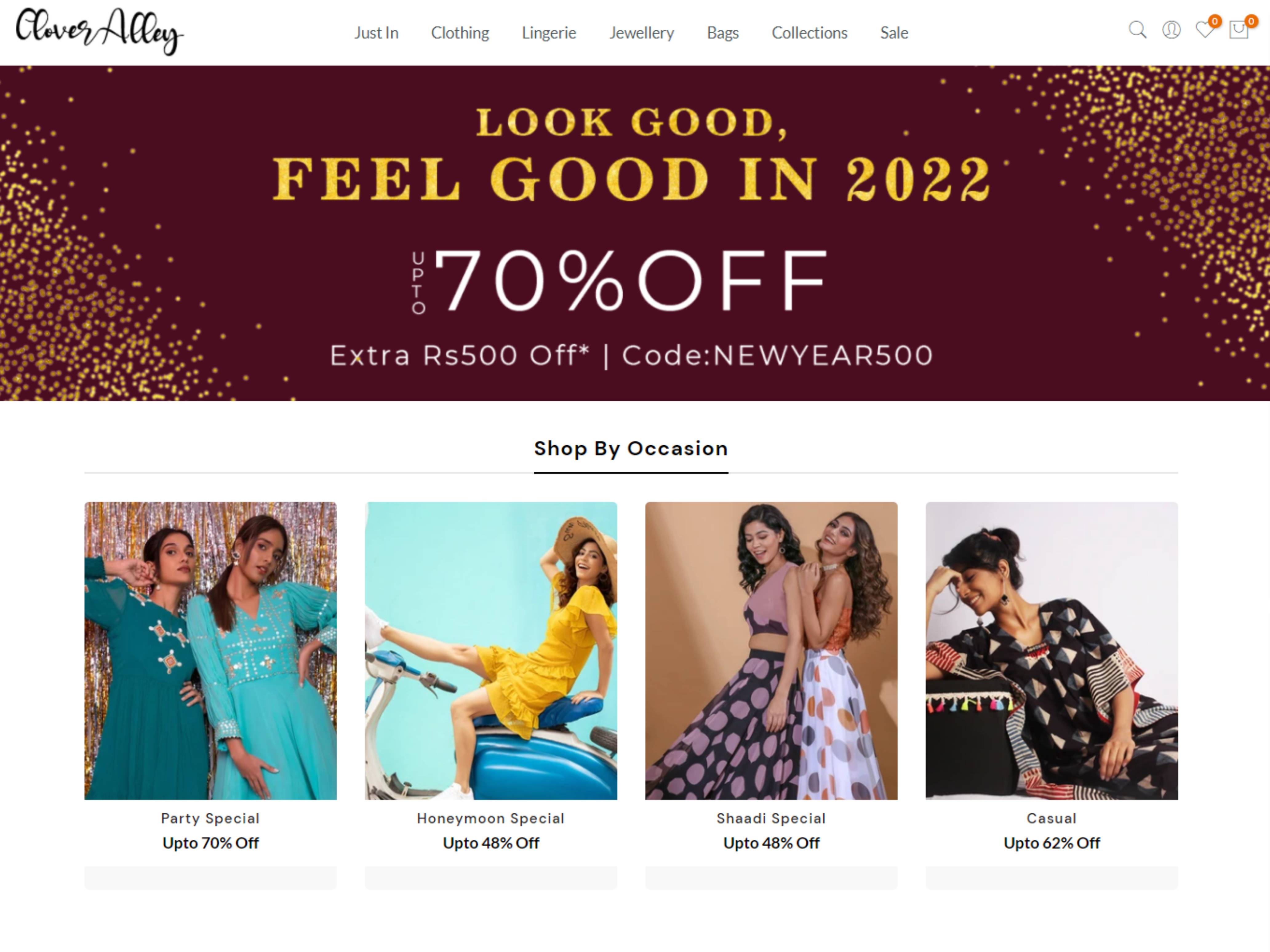Viewport: 1270px width, 952px height.
Task: Open the search magnifier icon
Action: point(1137,30)
